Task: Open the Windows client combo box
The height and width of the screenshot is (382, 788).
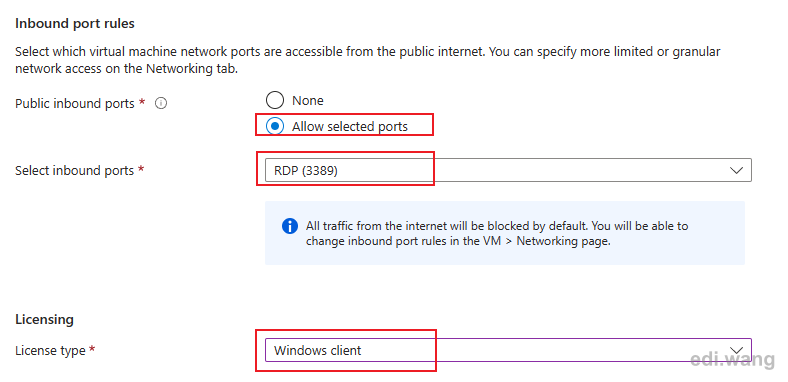Action: click(508, 350)
